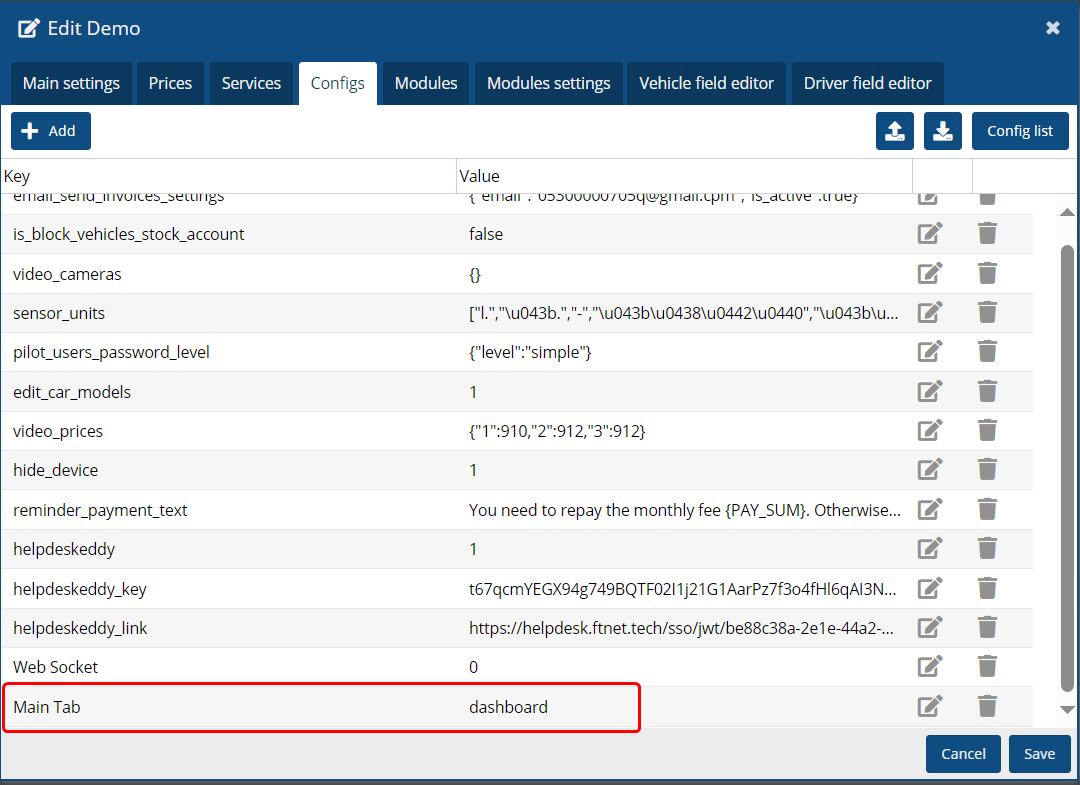The width and height of the screenshot is (1080, 785).
Task: Click the upload configs icon button
Action: (894, 131)
